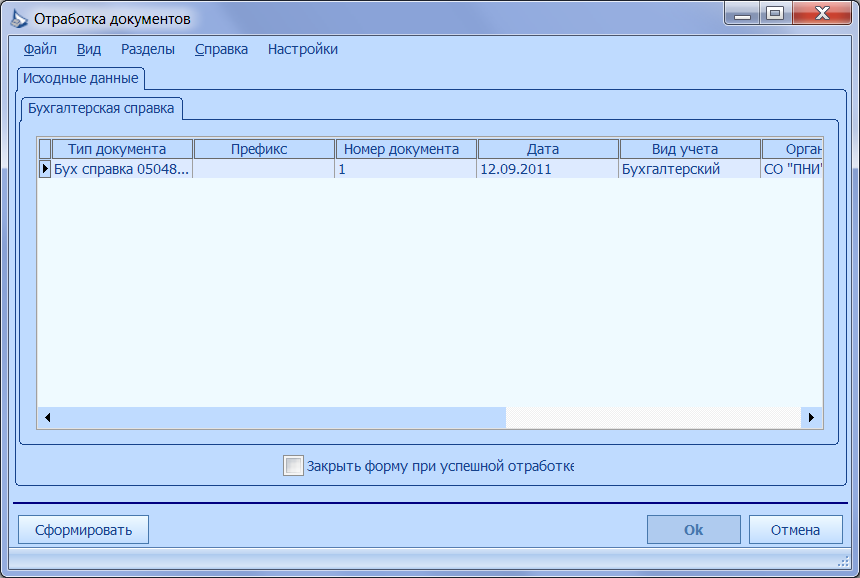860x578 pixels.
Task: Close the window with the X button
Action: (822, 13)
